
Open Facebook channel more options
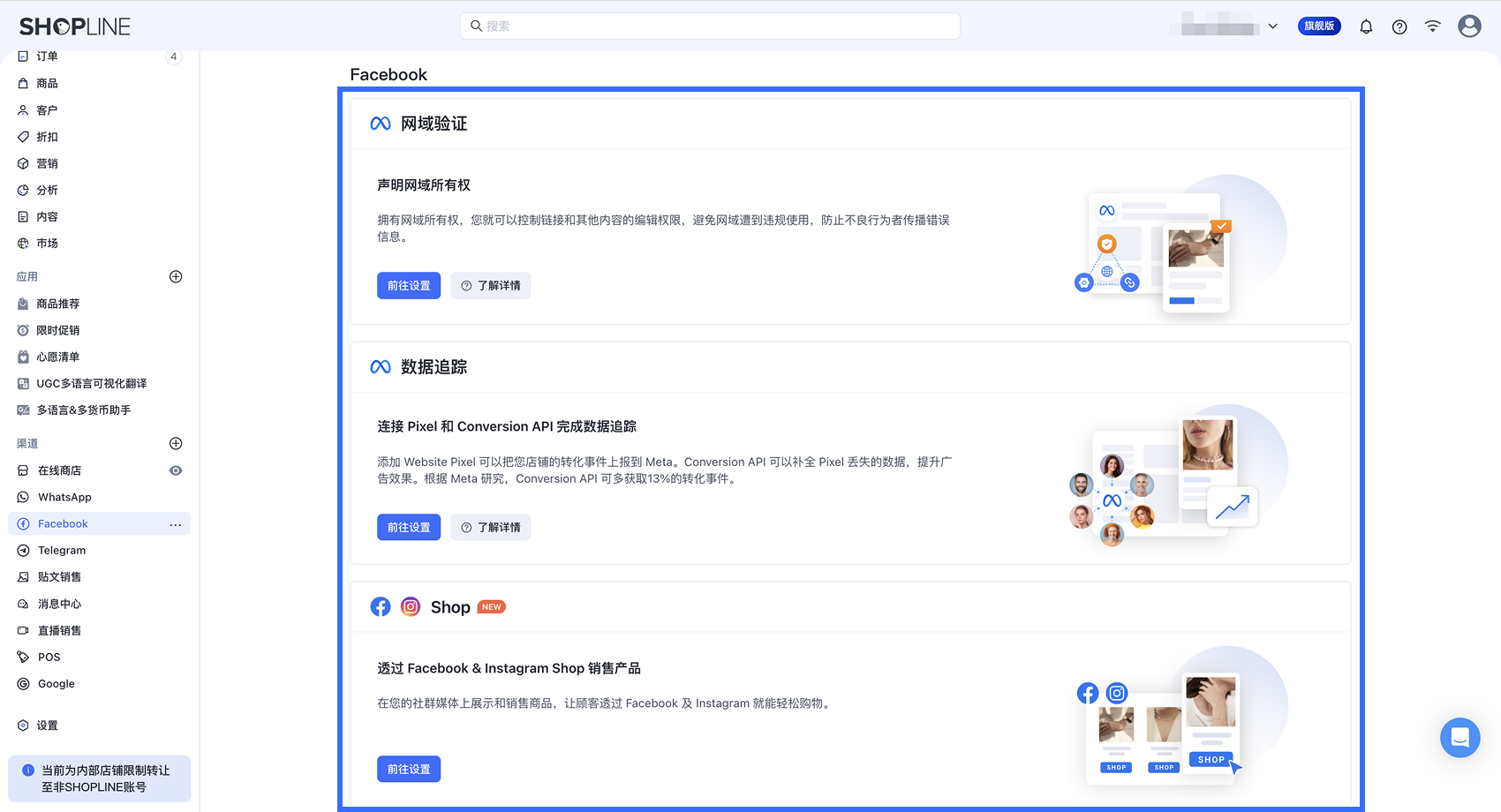pos(176,524)
